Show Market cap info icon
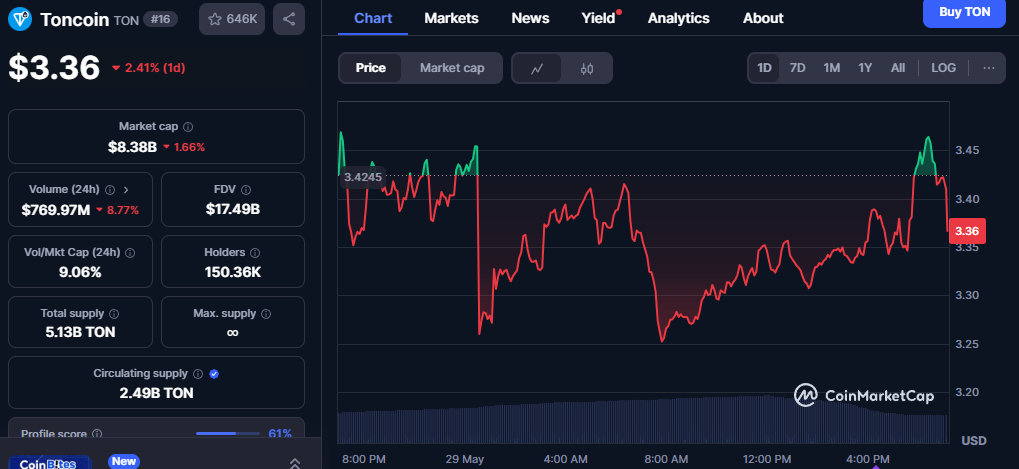Screen dimensions: 1019x469 pyautogui.click(x=188, y=127)
